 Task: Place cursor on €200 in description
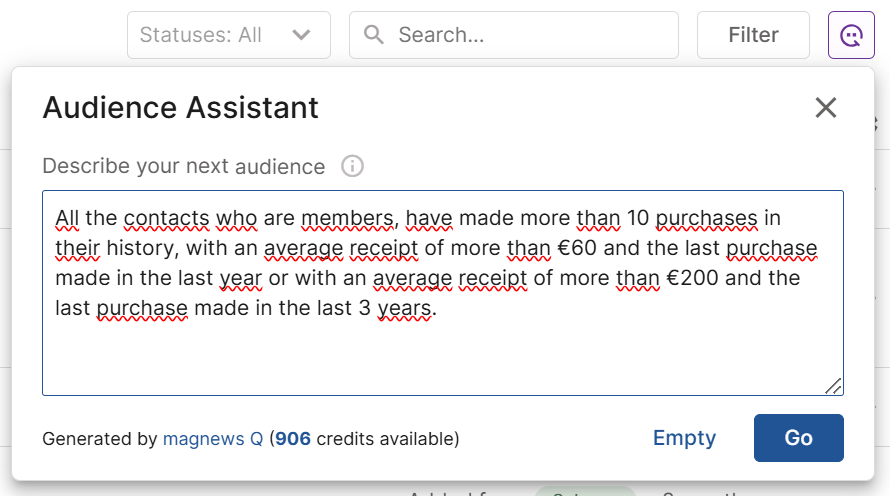click(685, 278)
